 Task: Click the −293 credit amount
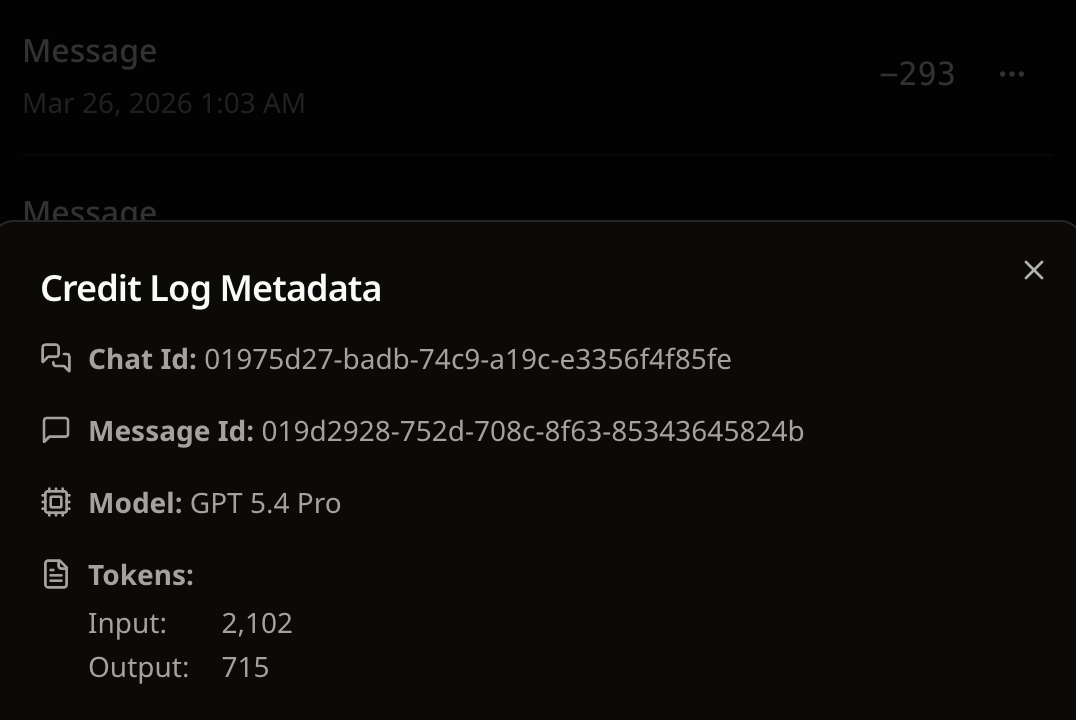point(917,74)
